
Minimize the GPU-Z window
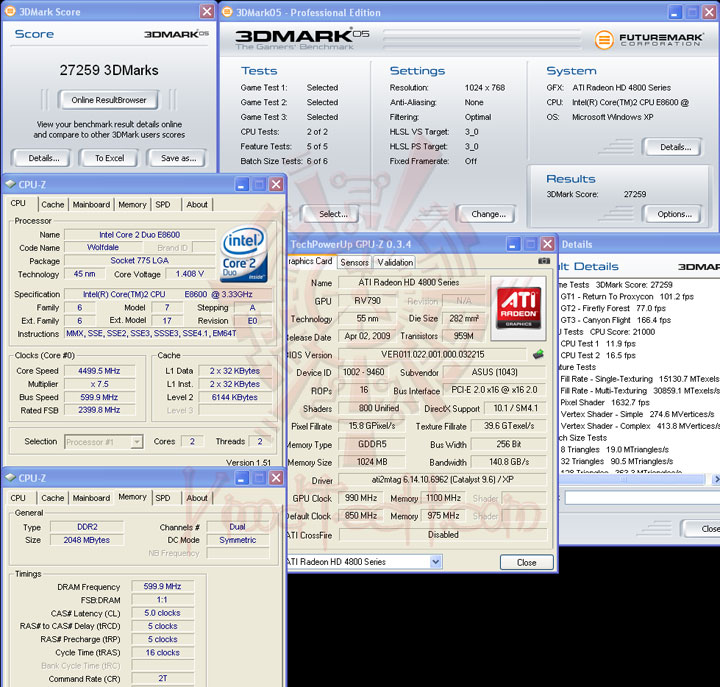pos(514,244)
